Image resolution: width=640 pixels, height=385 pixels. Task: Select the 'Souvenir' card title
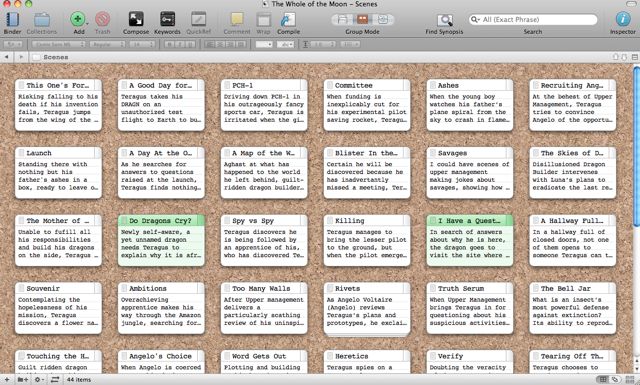(43, 289)
